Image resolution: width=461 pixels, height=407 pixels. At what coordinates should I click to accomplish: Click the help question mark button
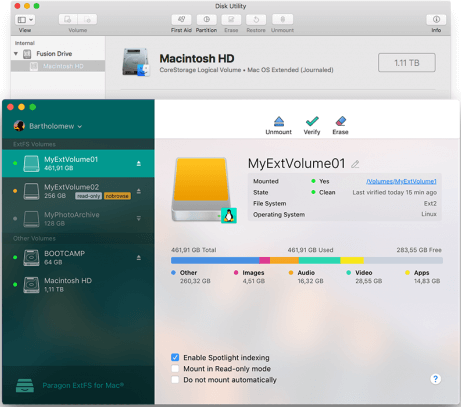pos(435,379)
